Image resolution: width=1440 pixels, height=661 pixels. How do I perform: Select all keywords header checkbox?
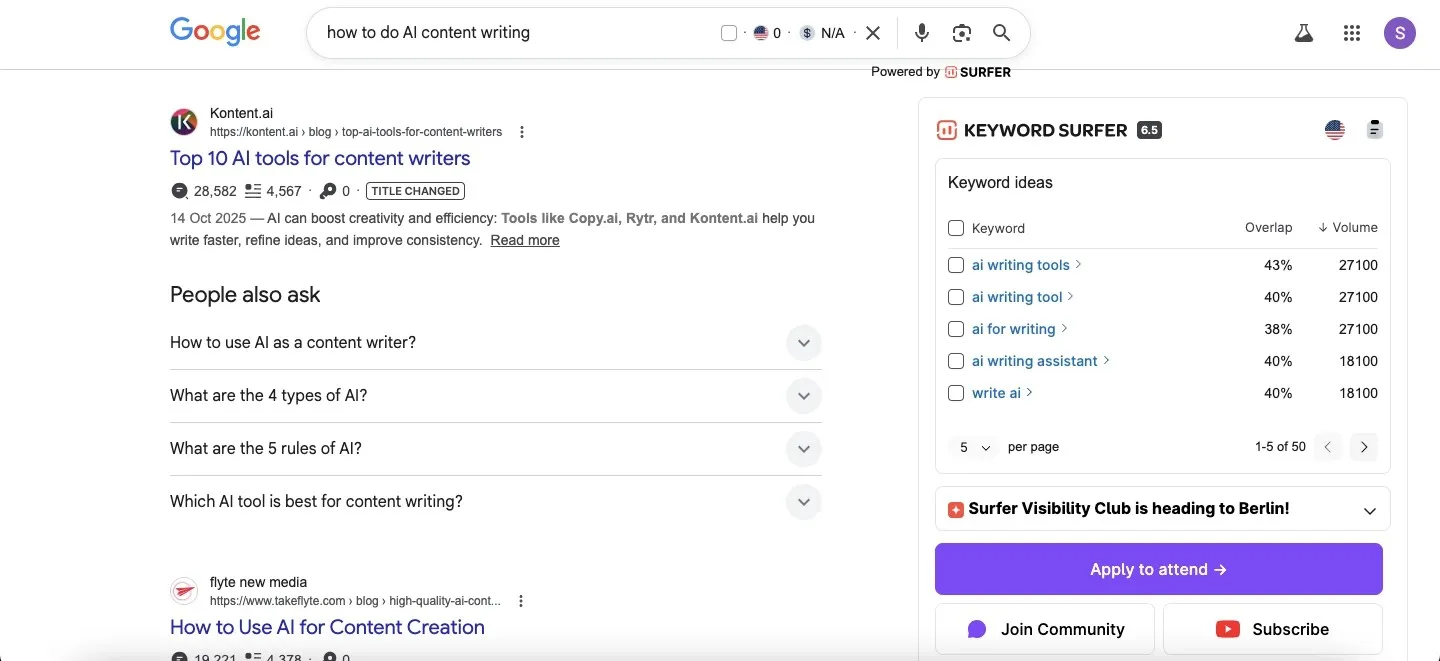click(956, 228)
